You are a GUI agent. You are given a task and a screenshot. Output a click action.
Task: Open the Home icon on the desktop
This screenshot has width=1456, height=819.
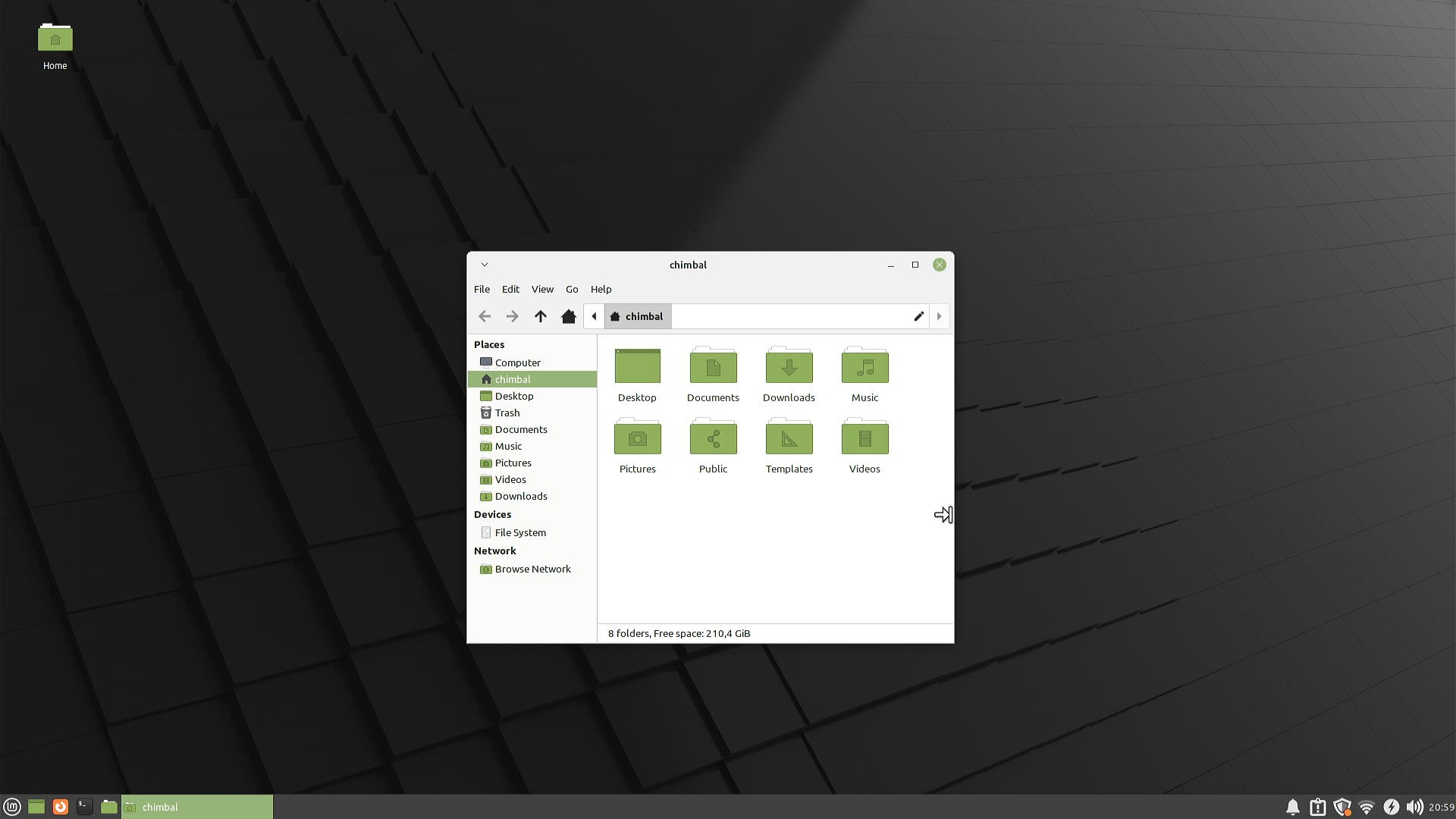55,39
